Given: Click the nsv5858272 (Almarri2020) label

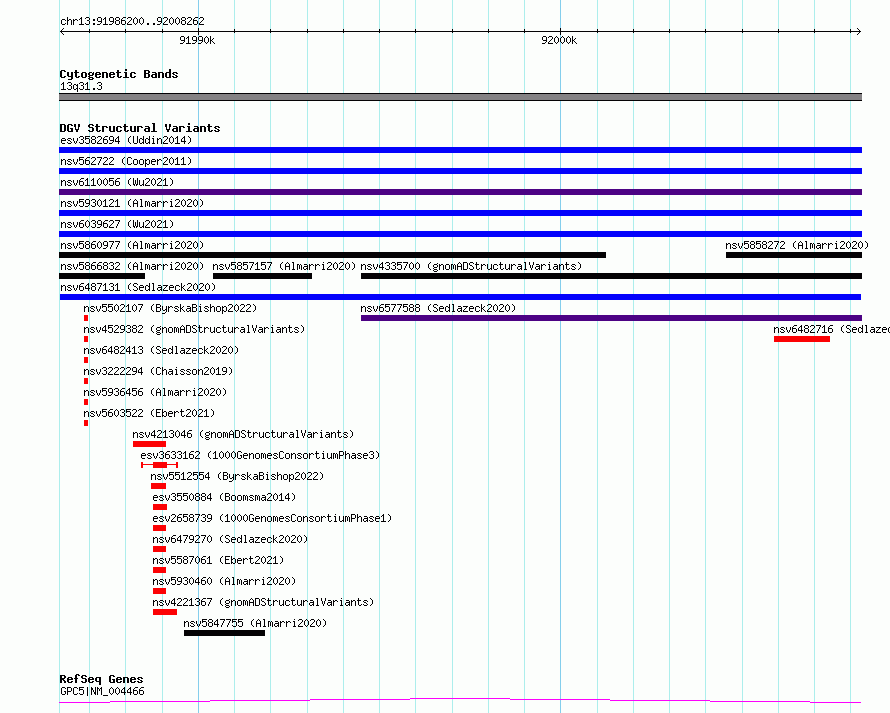Looking at the screenshot, I should pyautogui.click(x=797, y=245).
